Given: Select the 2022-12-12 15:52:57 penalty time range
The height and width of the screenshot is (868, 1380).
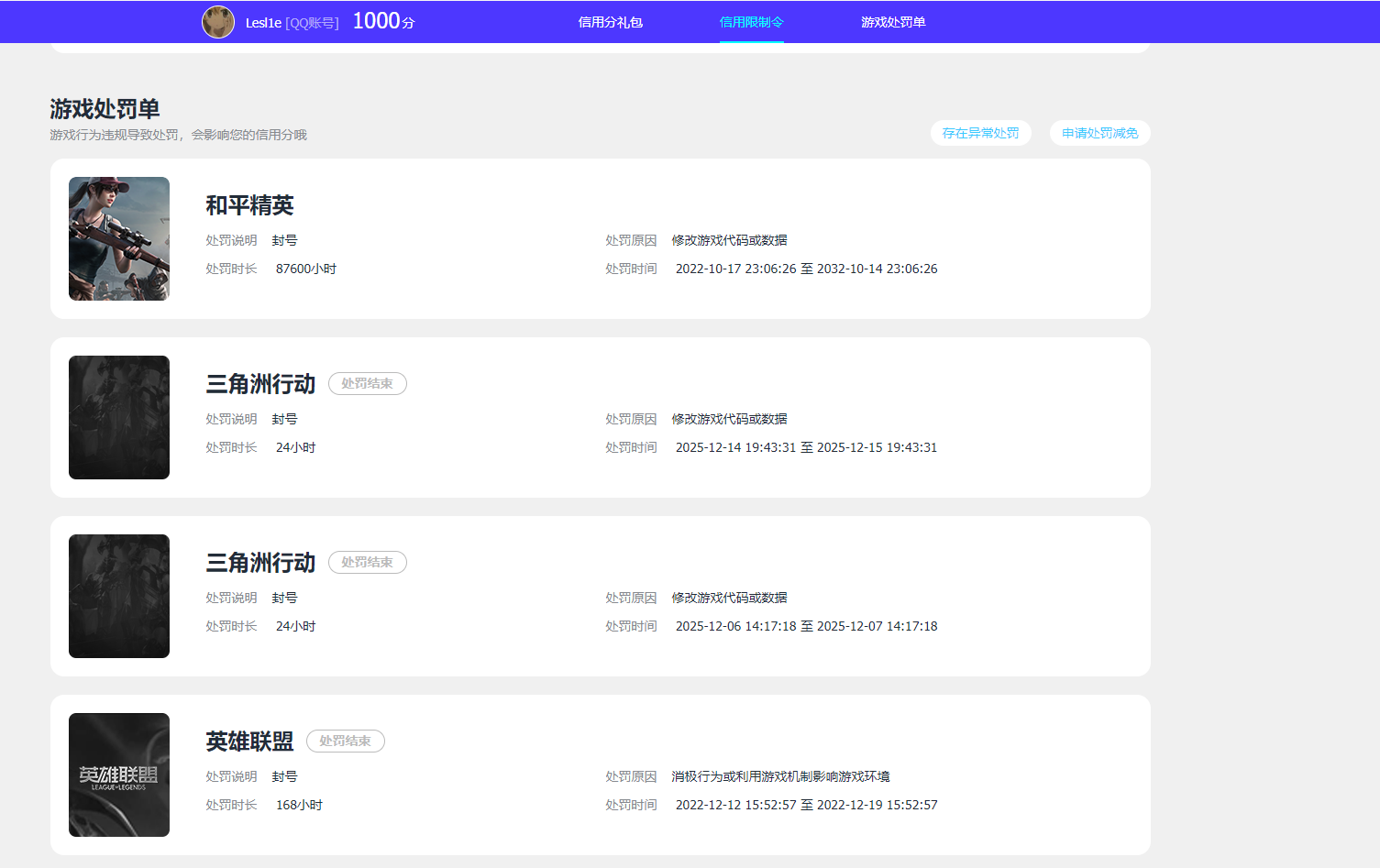Looking at the screenshot, I should tap(806, 805).
